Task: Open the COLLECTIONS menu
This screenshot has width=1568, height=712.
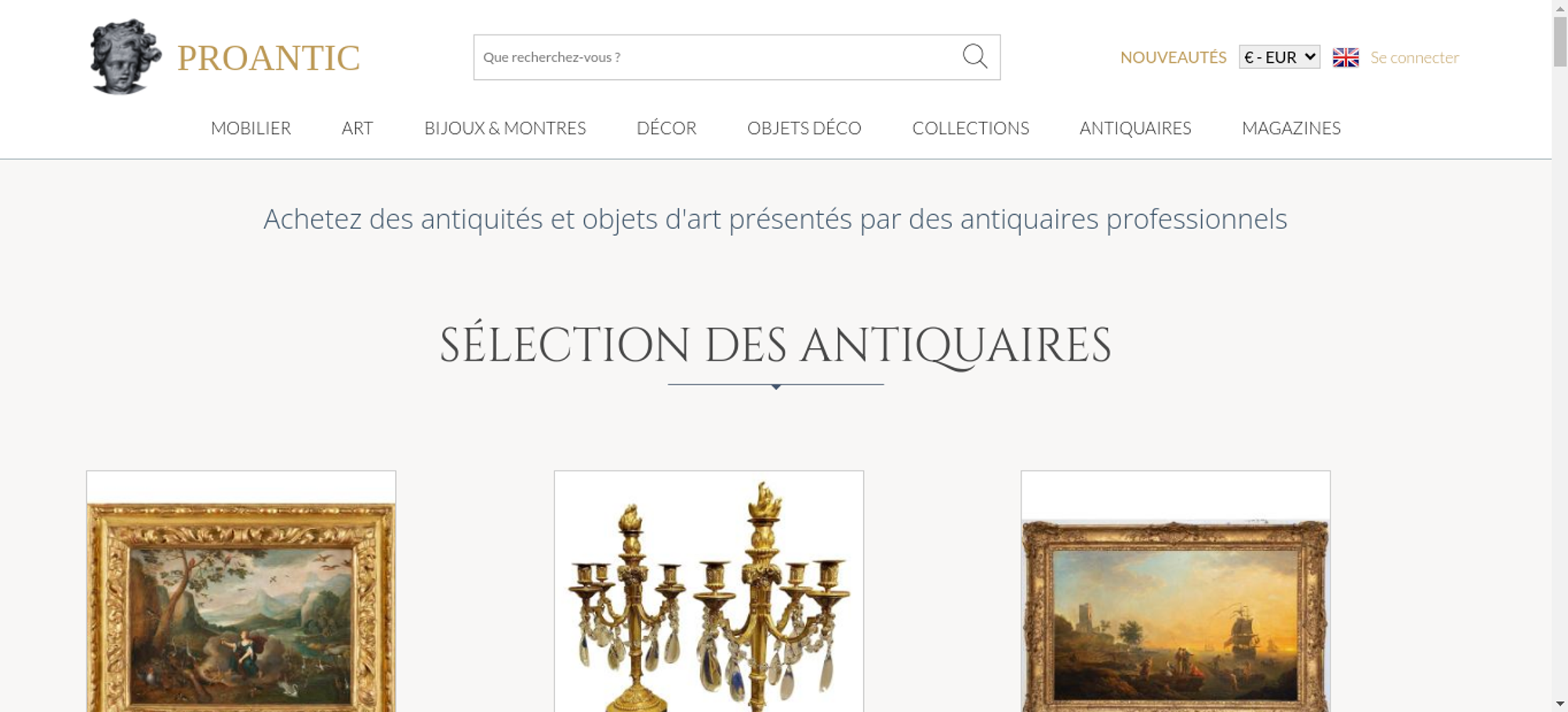Action: (971, 128)
